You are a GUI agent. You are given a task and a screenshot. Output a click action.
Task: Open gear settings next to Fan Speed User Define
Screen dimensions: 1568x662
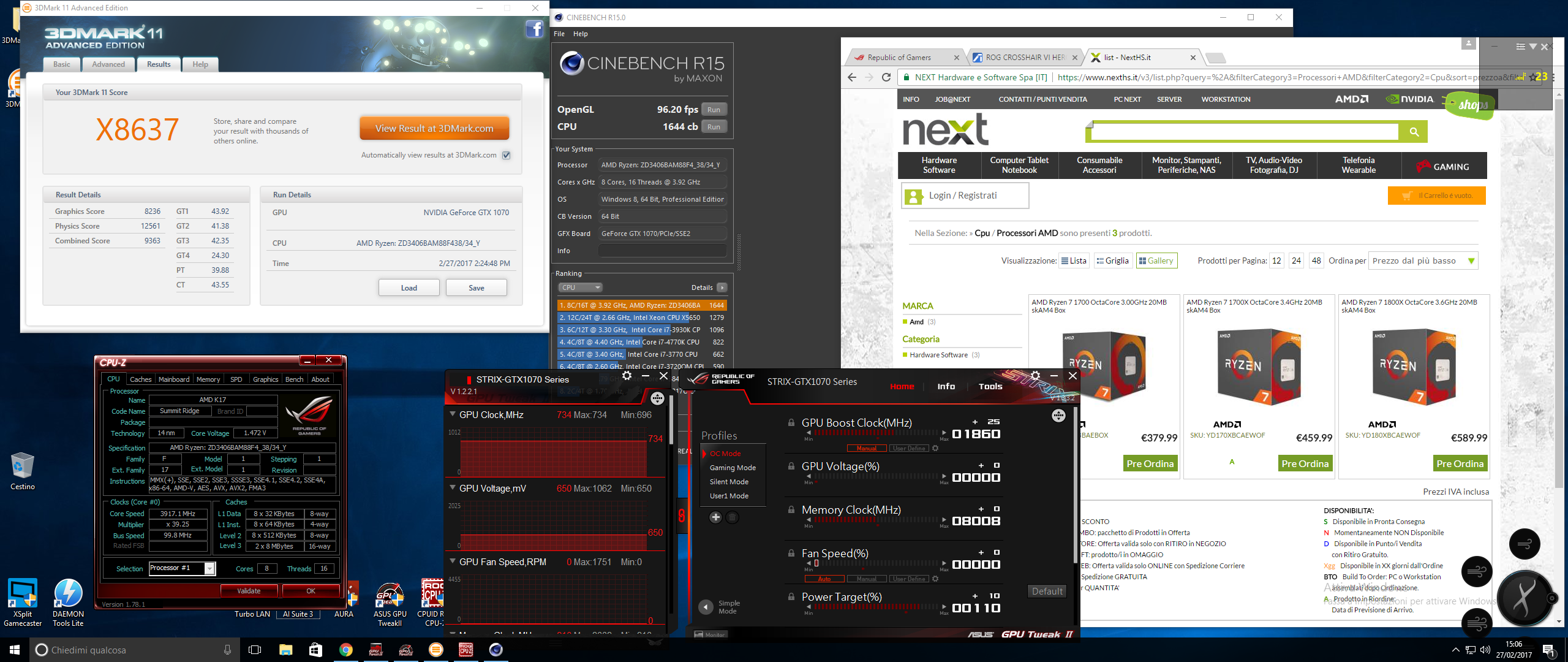click(x=935, y=579)
